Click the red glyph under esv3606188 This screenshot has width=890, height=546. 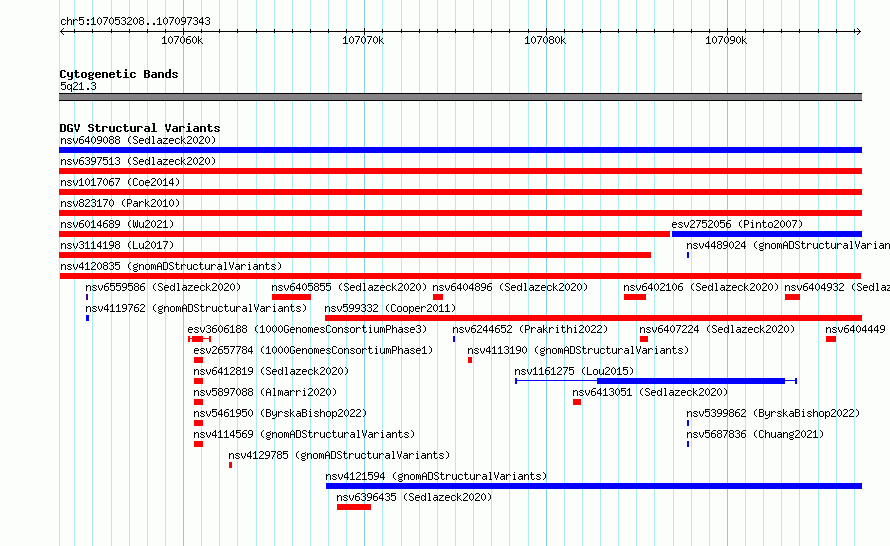coord(200,339)
